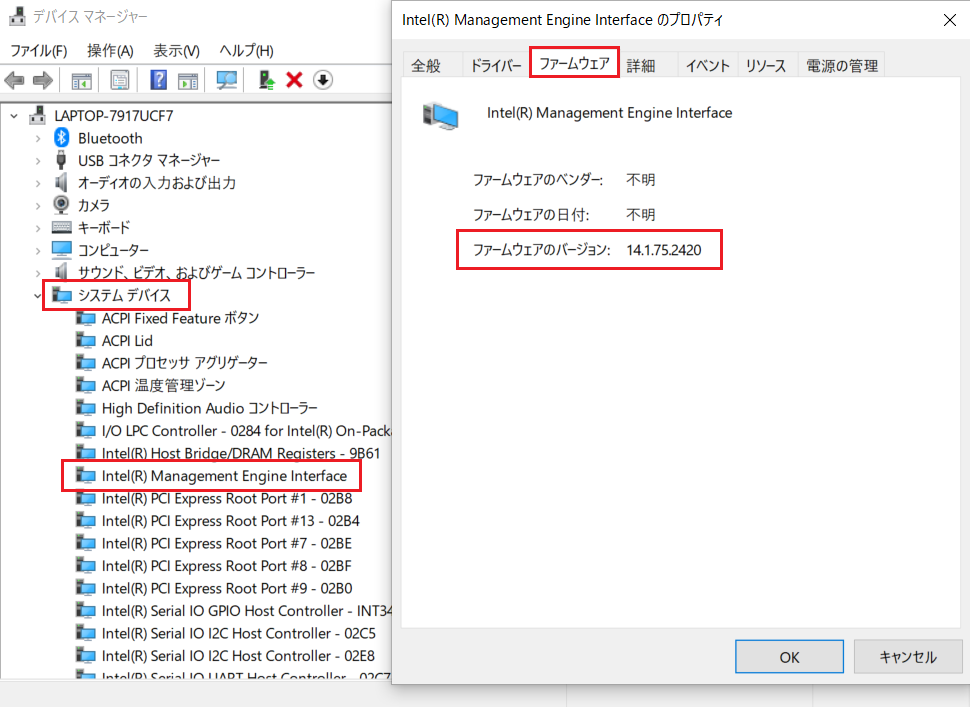Click the Update driver toolbar icon
This screenshot has height=707, width=970.
[x=267, y=80]
